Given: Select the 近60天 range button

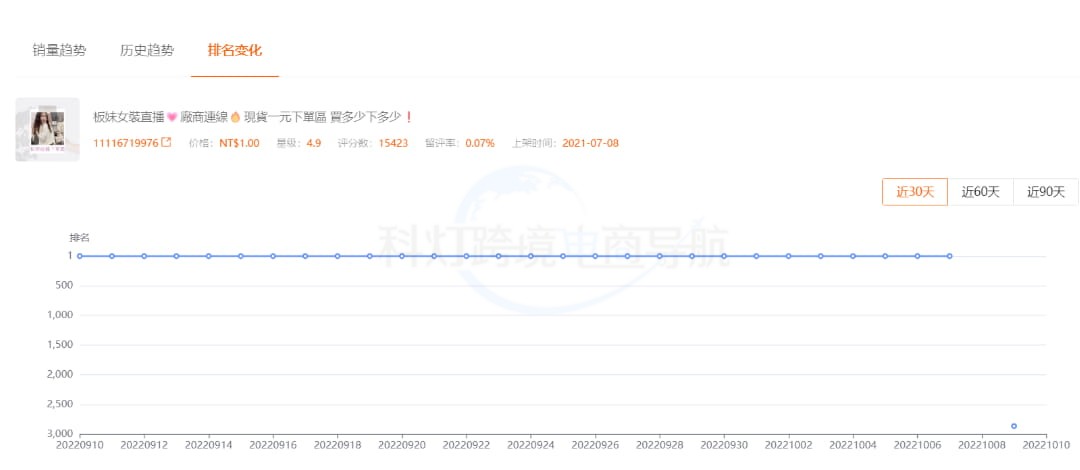Looking at the screenshot, I should (x=980, y=192).
